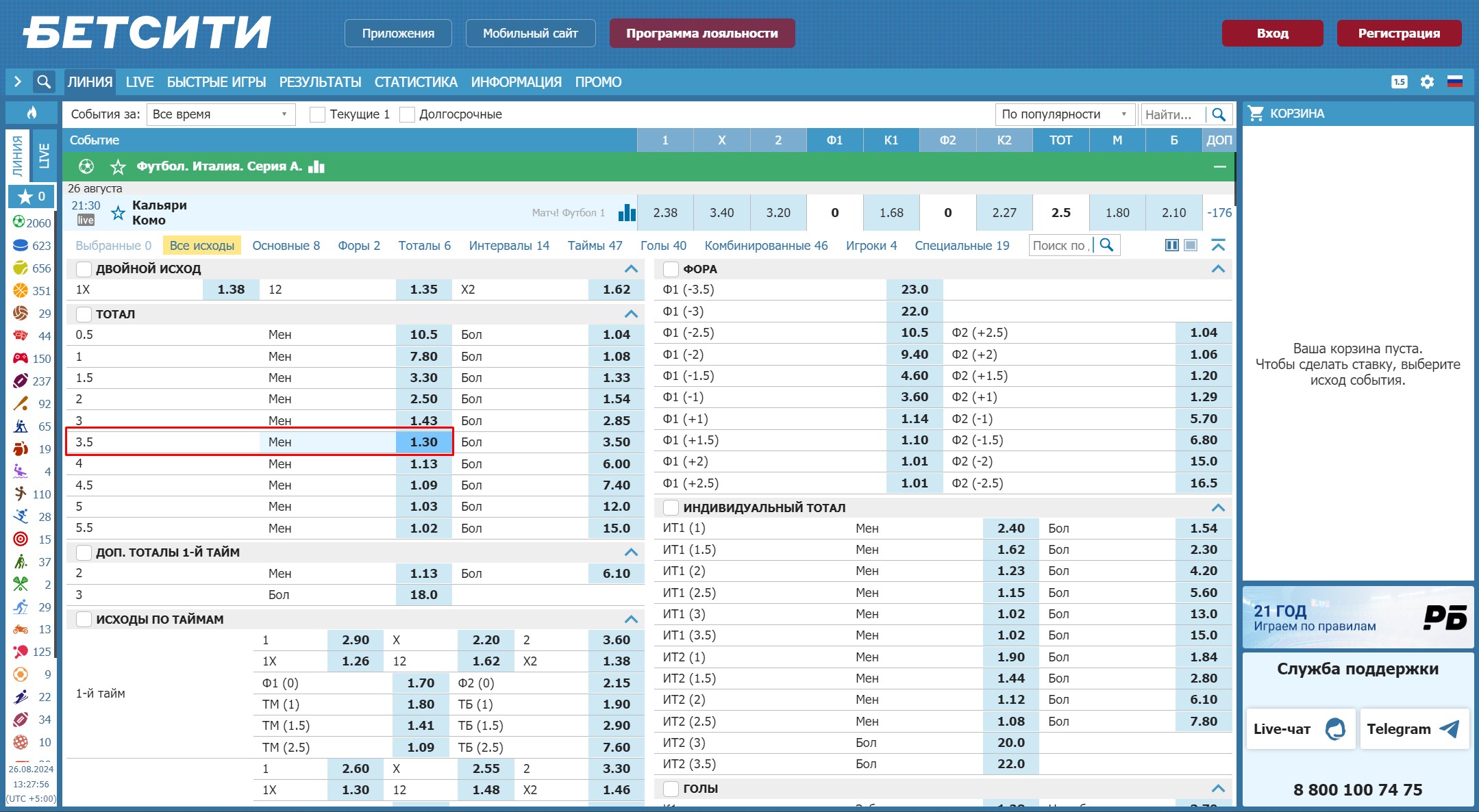
Task: Open the По популярности sorting dropdown
Action: click(1064, 114)
